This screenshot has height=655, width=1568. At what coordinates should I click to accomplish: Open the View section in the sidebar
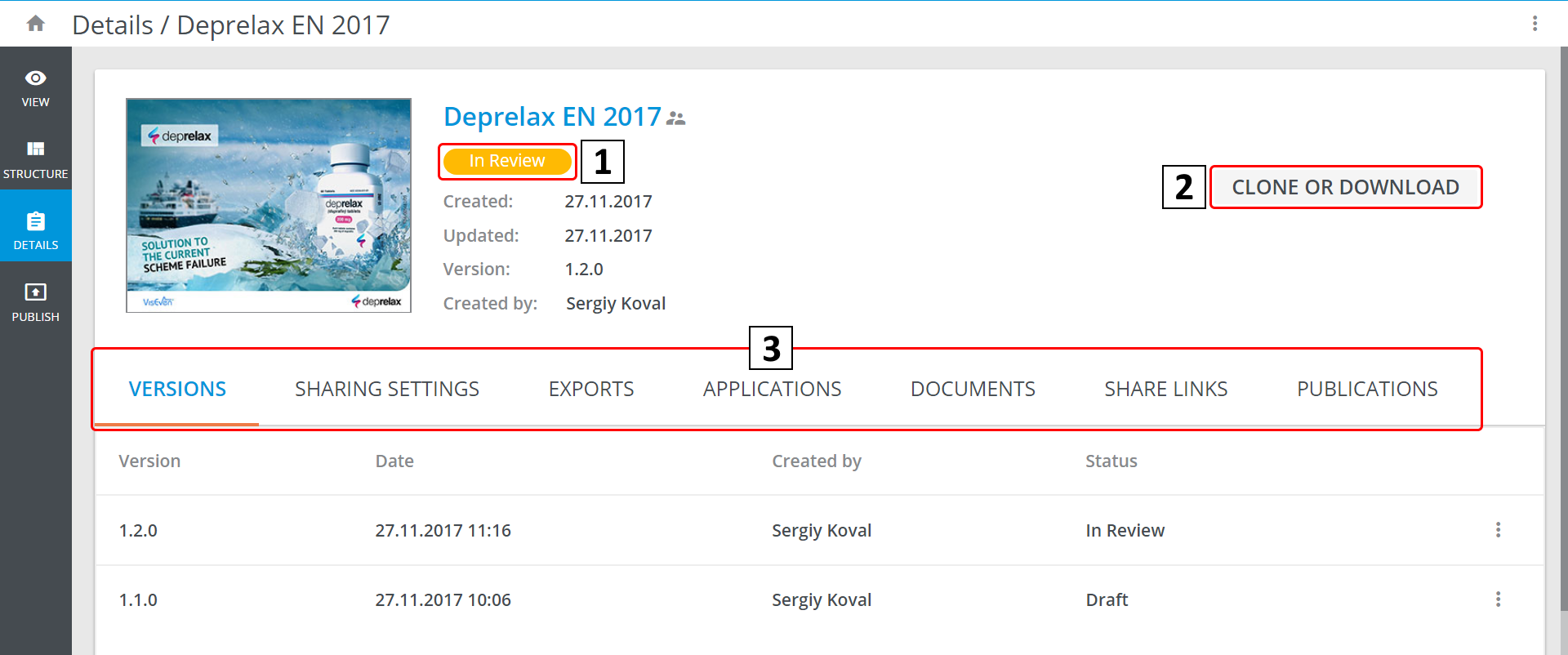click(35, 87)
